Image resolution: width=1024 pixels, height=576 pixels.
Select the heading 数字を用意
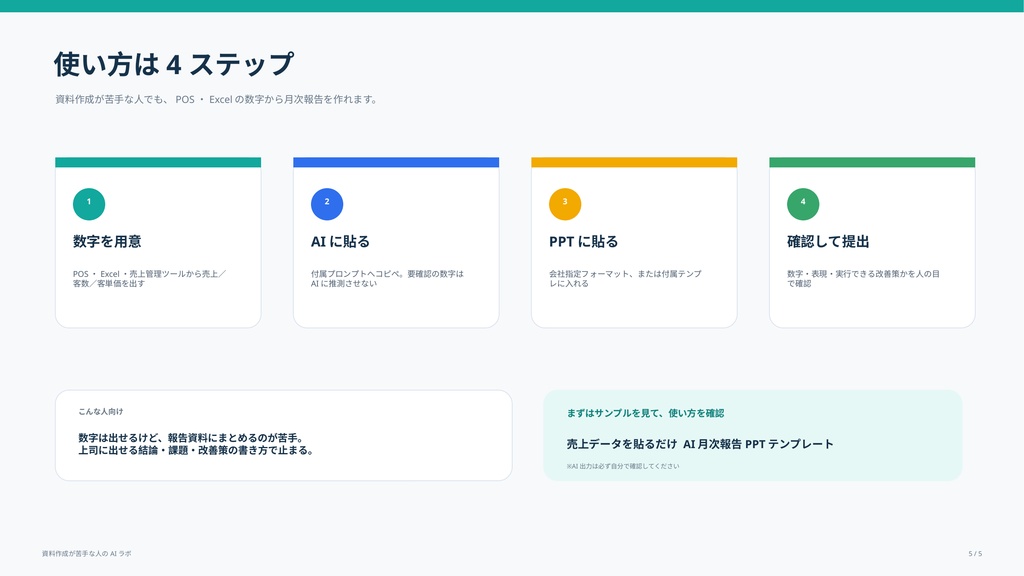[x=107, y=242]
